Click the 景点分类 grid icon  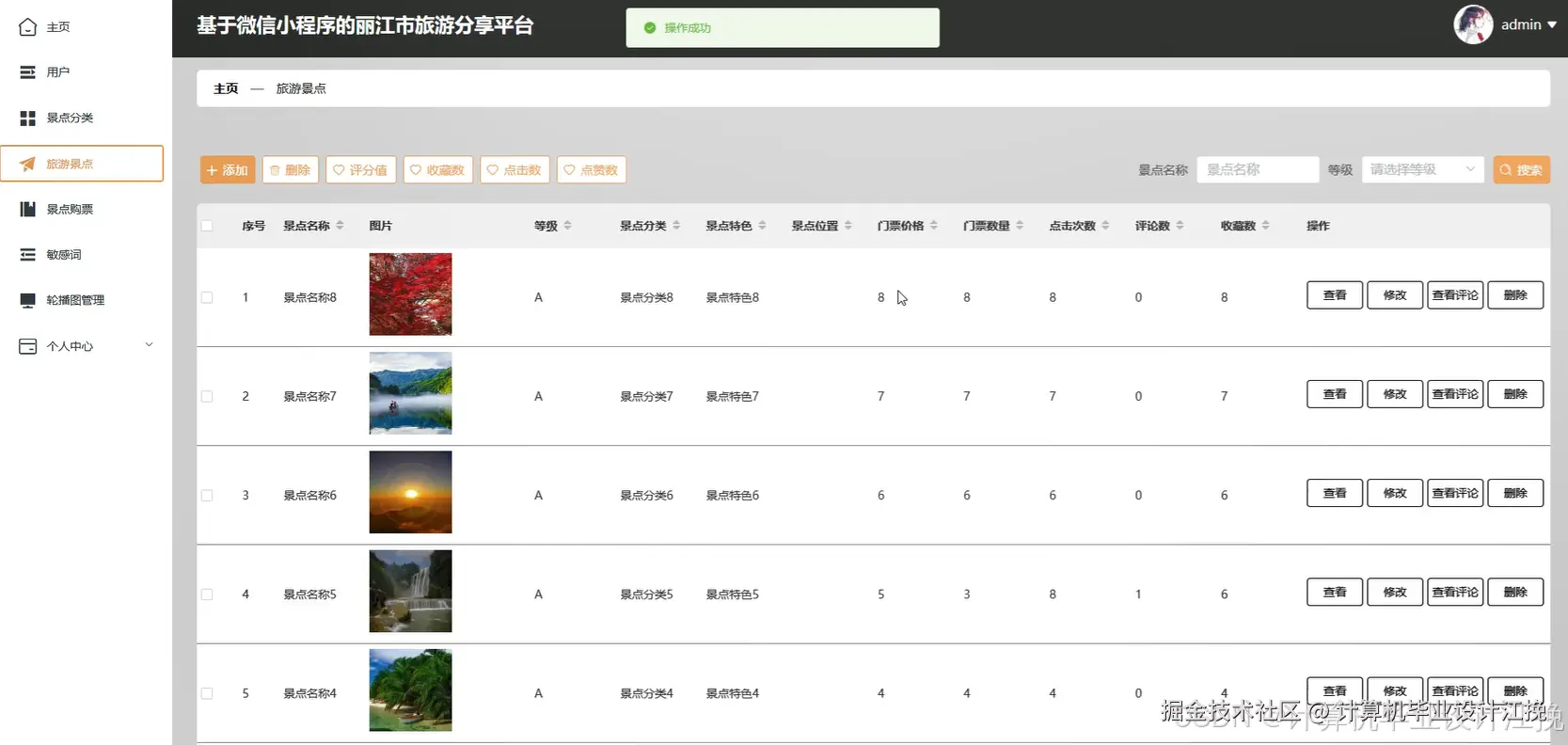pyautogui.click(x=28, y=119)
